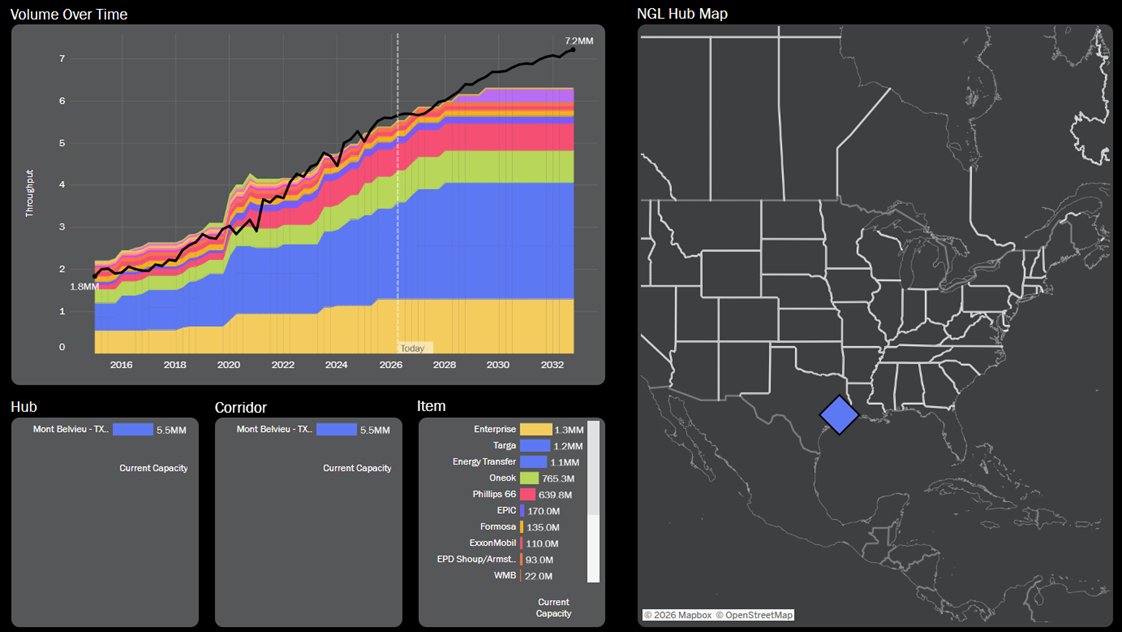Click the 5.5MM value in Corridor panel
Image resolution: width=1122 pixels, height=632 pixels.
click(375, 430)
